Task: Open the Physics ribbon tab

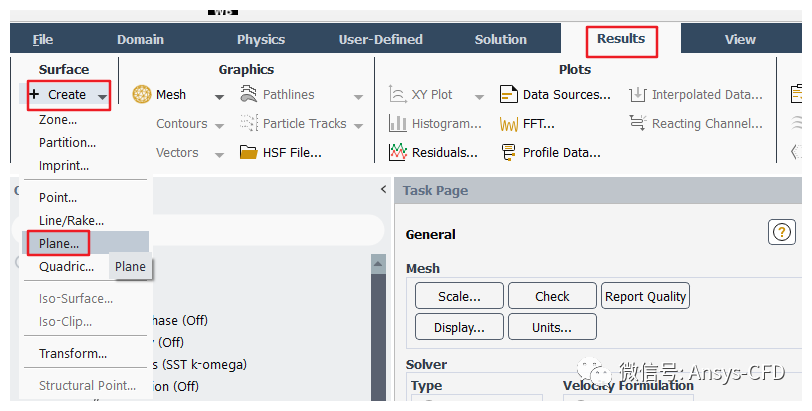Action: 261,40
